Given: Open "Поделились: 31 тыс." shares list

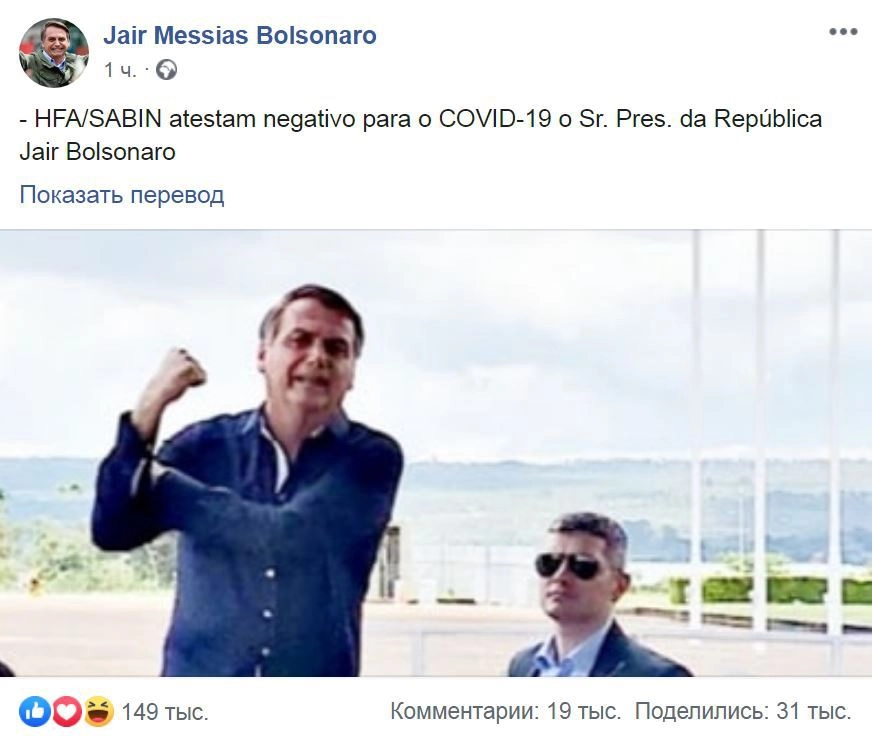Looking at the screenshot, I should pyautogui.click(x=743, y=711).
